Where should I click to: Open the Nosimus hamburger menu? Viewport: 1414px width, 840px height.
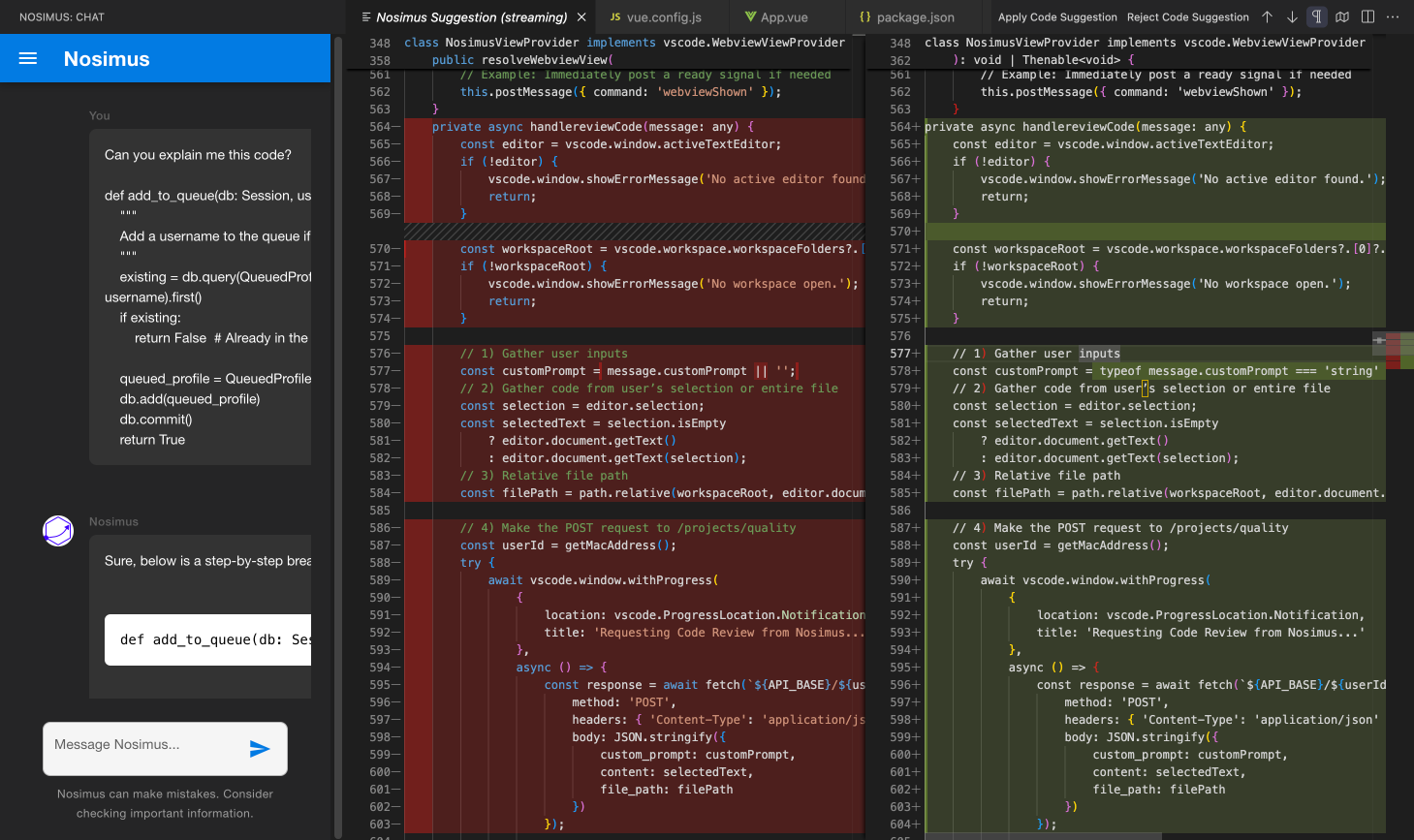click(x=28, y=58)
